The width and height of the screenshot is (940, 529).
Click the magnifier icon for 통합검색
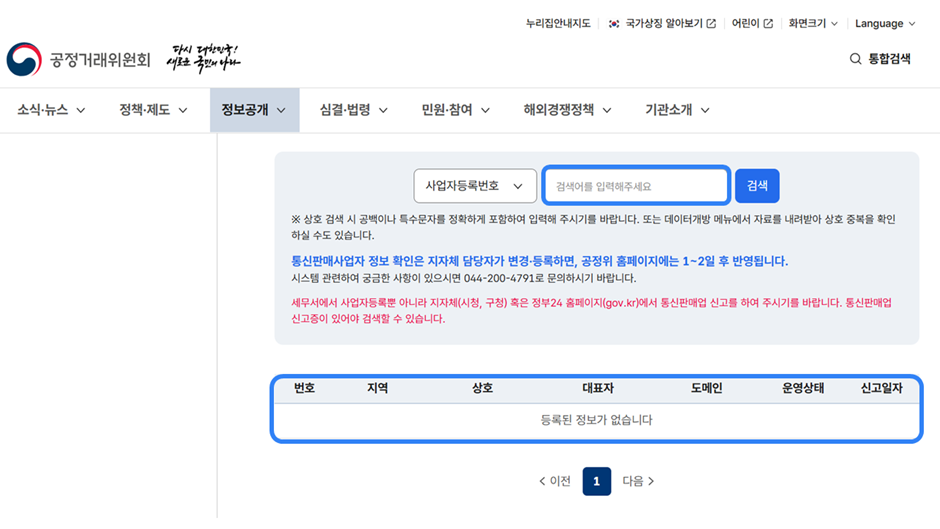[x=855, y=59]
